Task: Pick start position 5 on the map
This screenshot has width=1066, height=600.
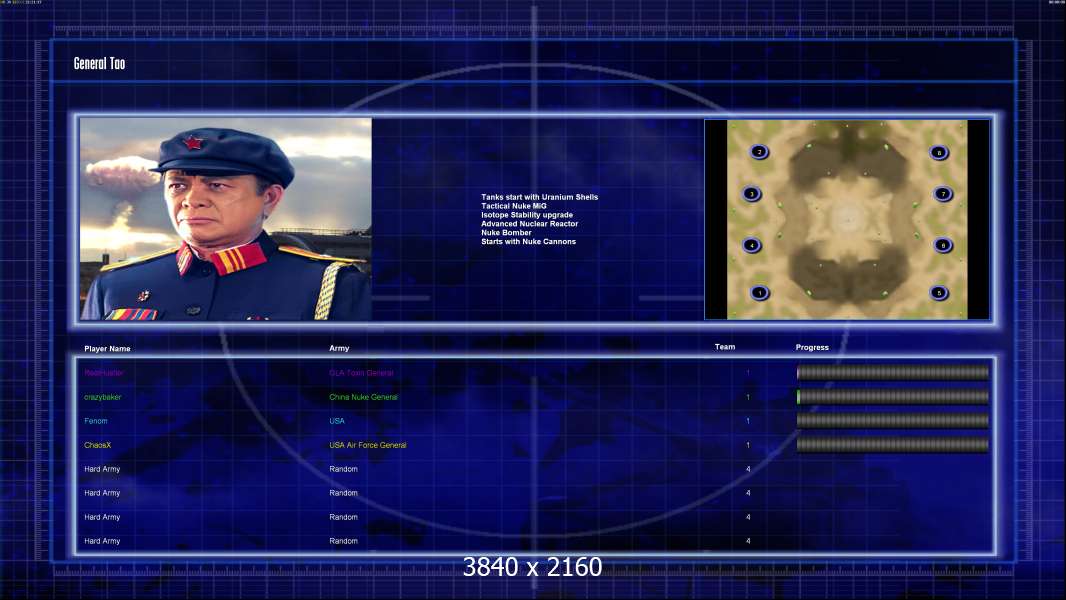Action: [939, 293]
